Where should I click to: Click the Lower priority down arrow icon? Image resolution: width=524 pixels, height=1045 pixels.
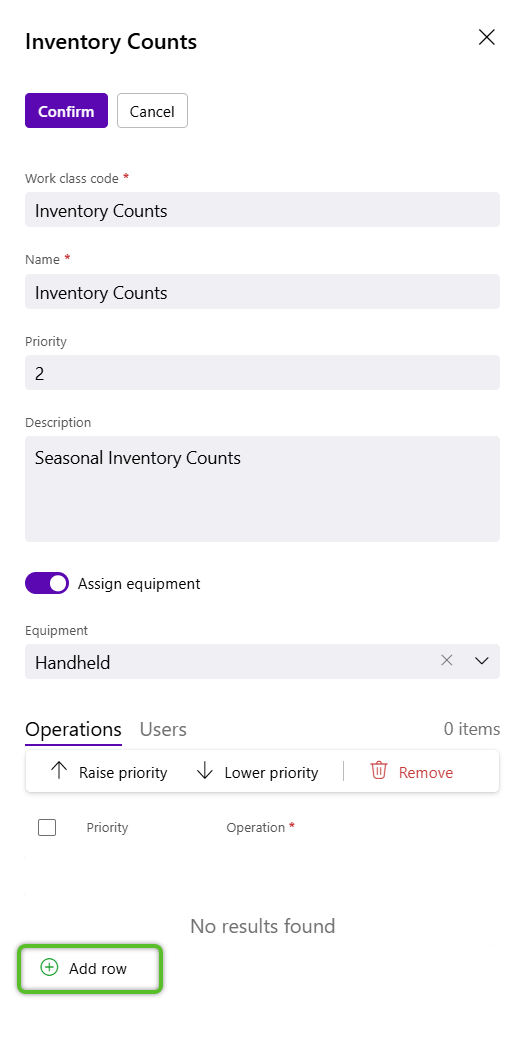(x=205, y=771)
